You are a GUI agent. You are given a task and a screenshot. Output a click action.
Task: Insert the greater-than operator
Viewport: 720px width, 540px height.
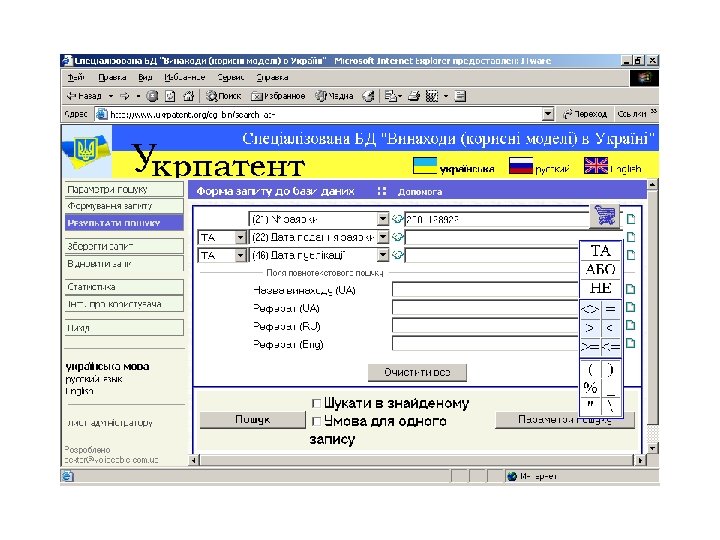coord(591,328)
